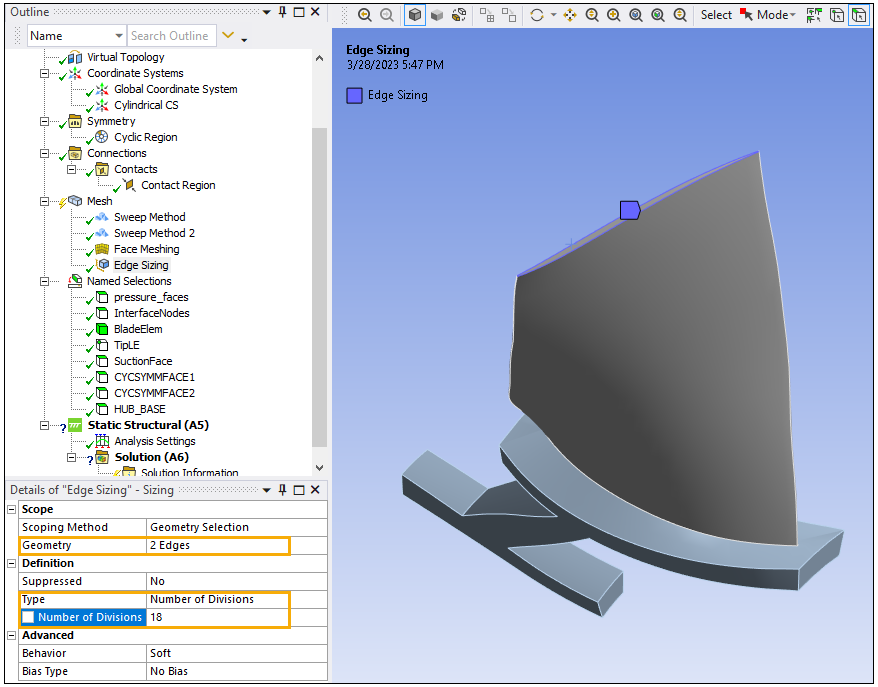Toggle shaded exterior with edges display
The image size is (878, 687).
(415, 15)
